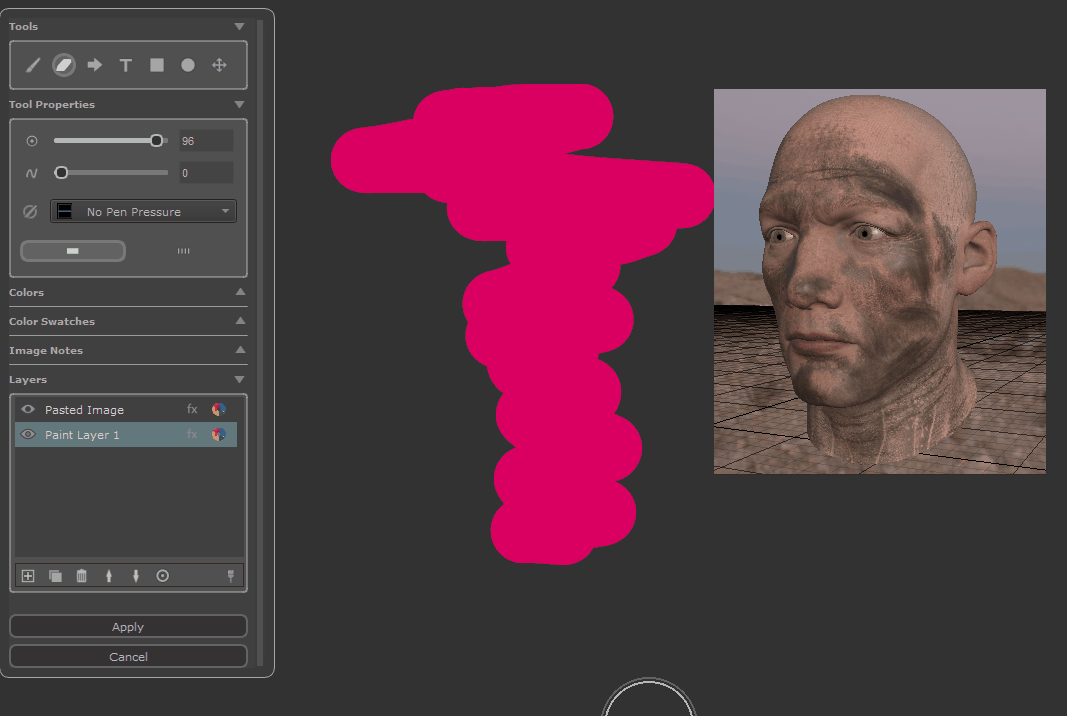
Task: Select the Move tool
Action: (x=219, y=65)
